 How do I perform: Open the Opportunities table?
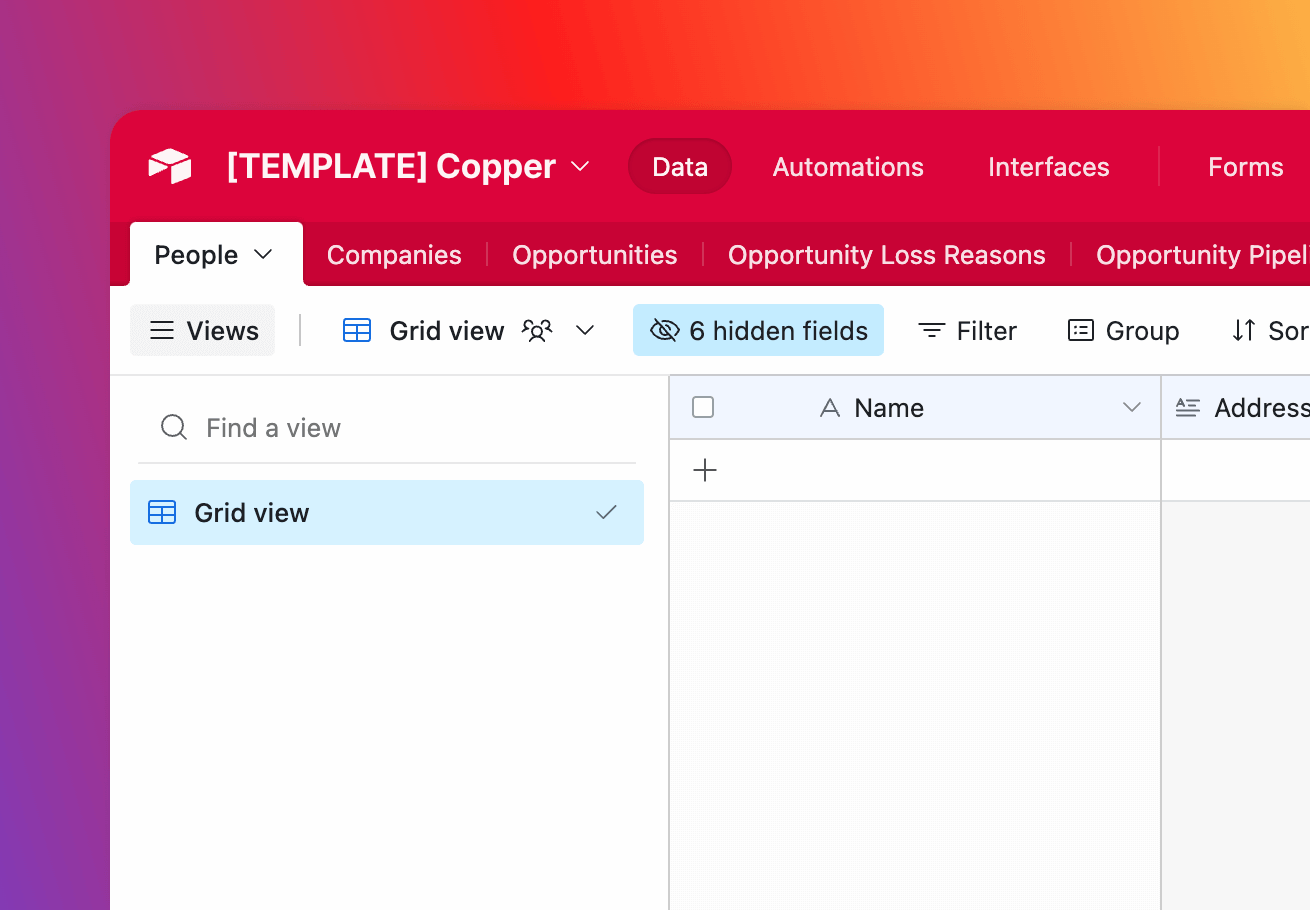595,255
